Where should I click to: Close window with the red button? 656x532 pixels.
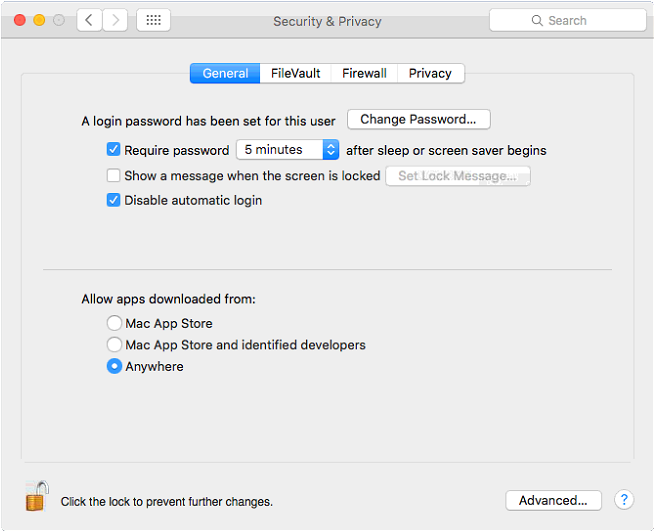pos(20,20)
